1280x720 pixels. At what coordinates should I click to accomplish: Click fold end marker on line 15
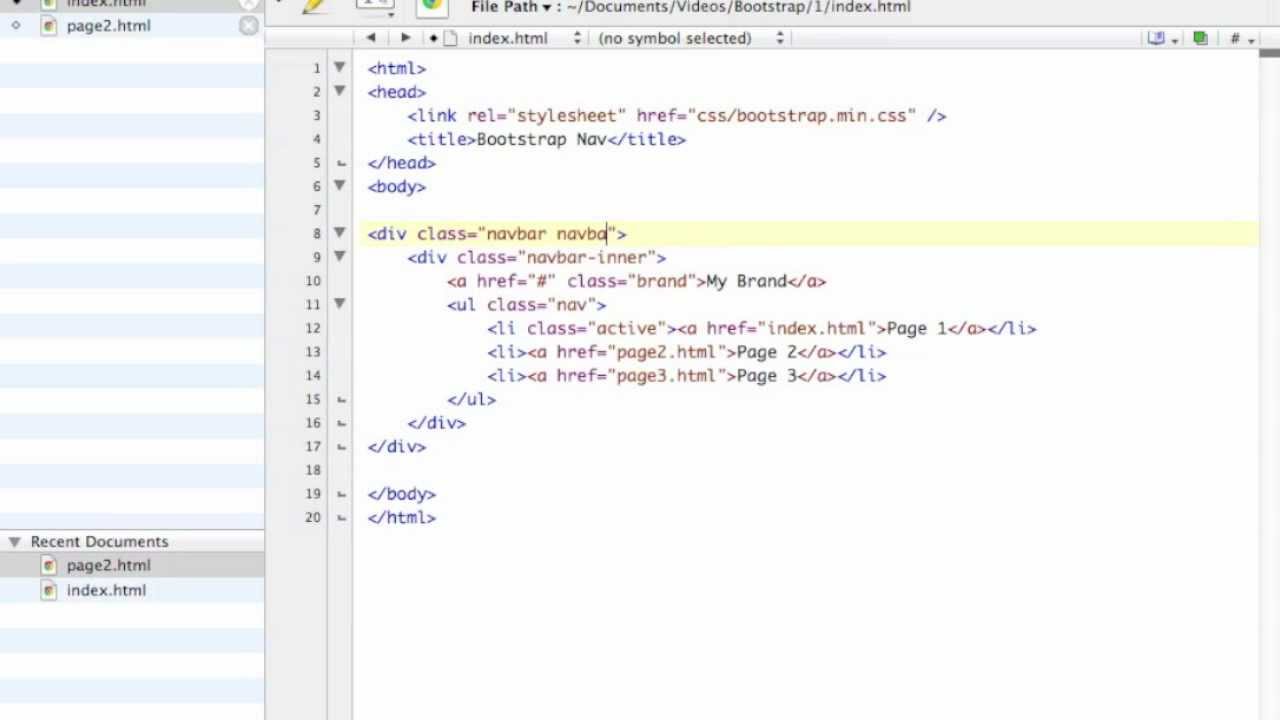pyautogui.click(x=341, y=399)
